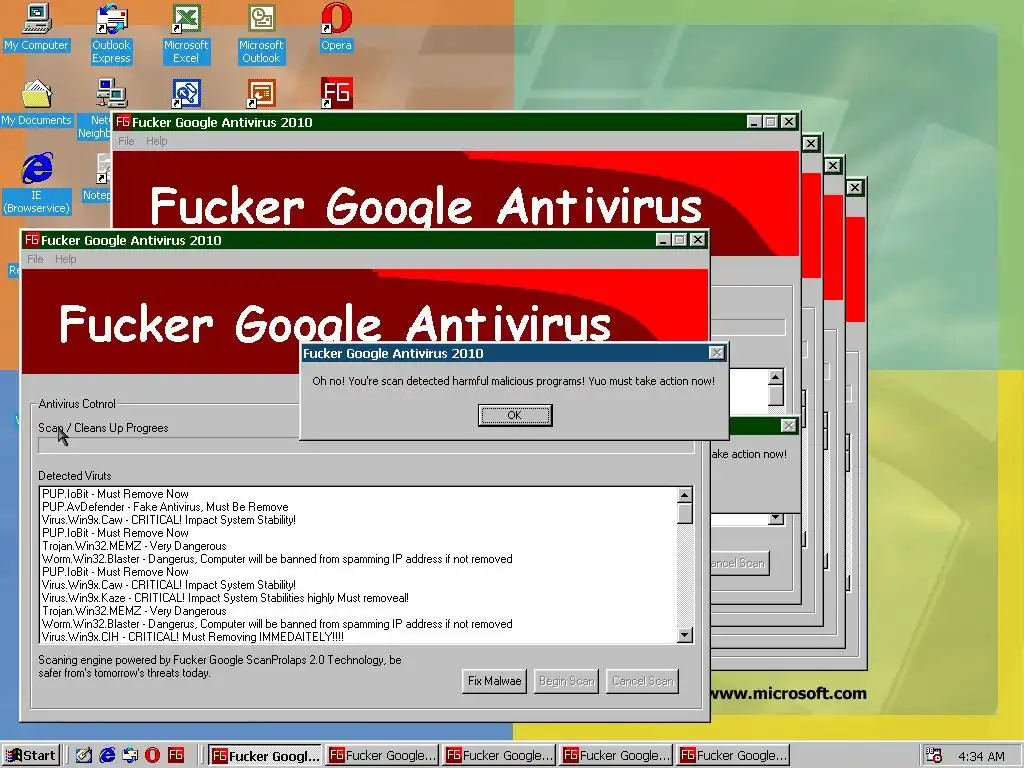Close the front antivirus main window
Image resolution: width=1024 pixels, height=768 pixels.
click(698, 240)
